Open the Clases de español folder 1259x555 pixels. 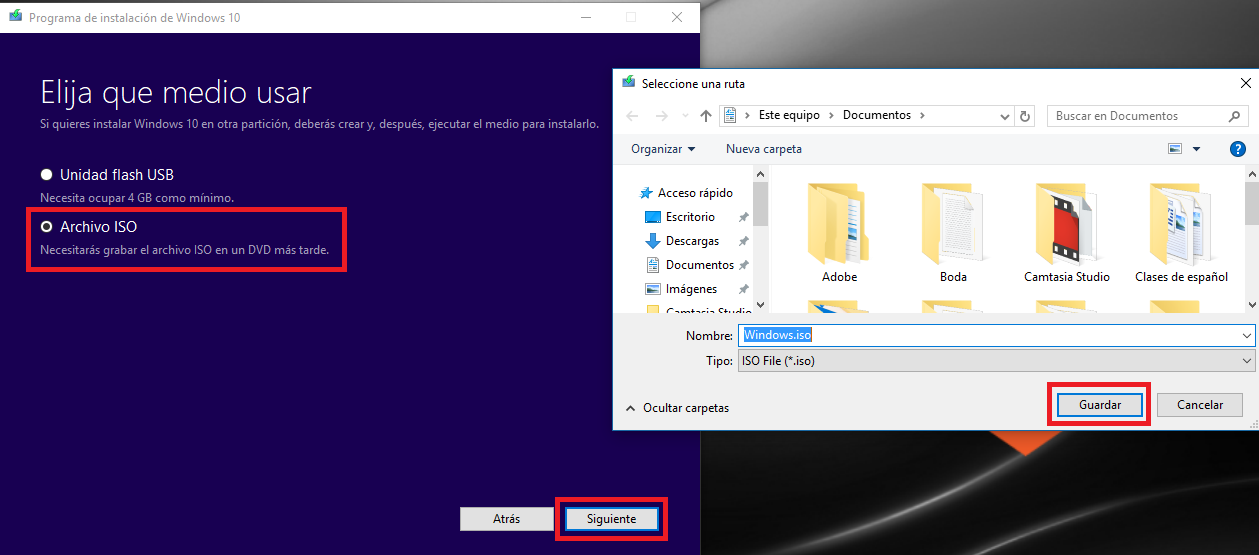[x=1181, y=234]
